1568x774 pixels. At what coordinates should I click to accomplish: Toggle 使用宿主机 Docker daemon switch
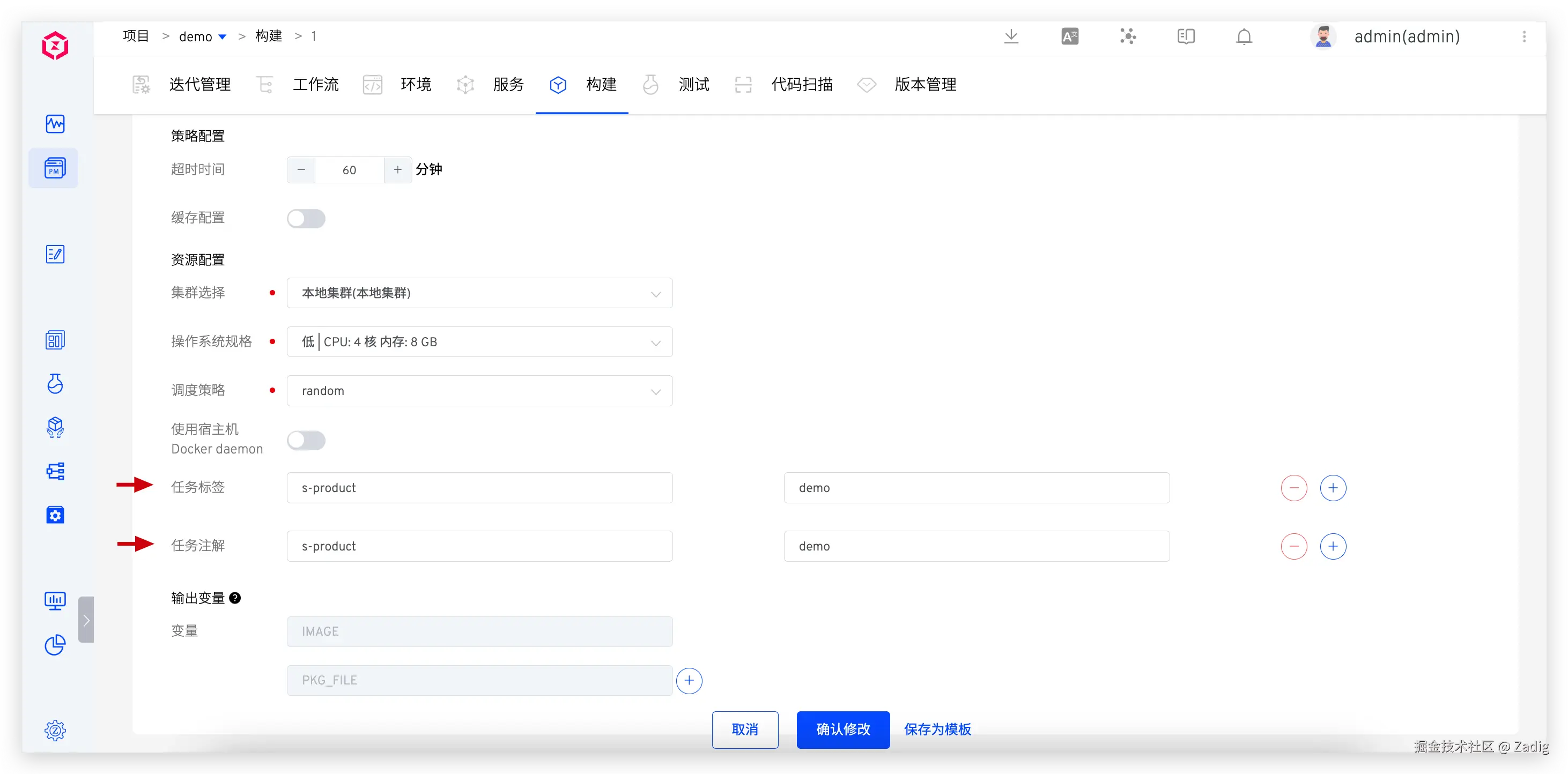pos(306,440)
